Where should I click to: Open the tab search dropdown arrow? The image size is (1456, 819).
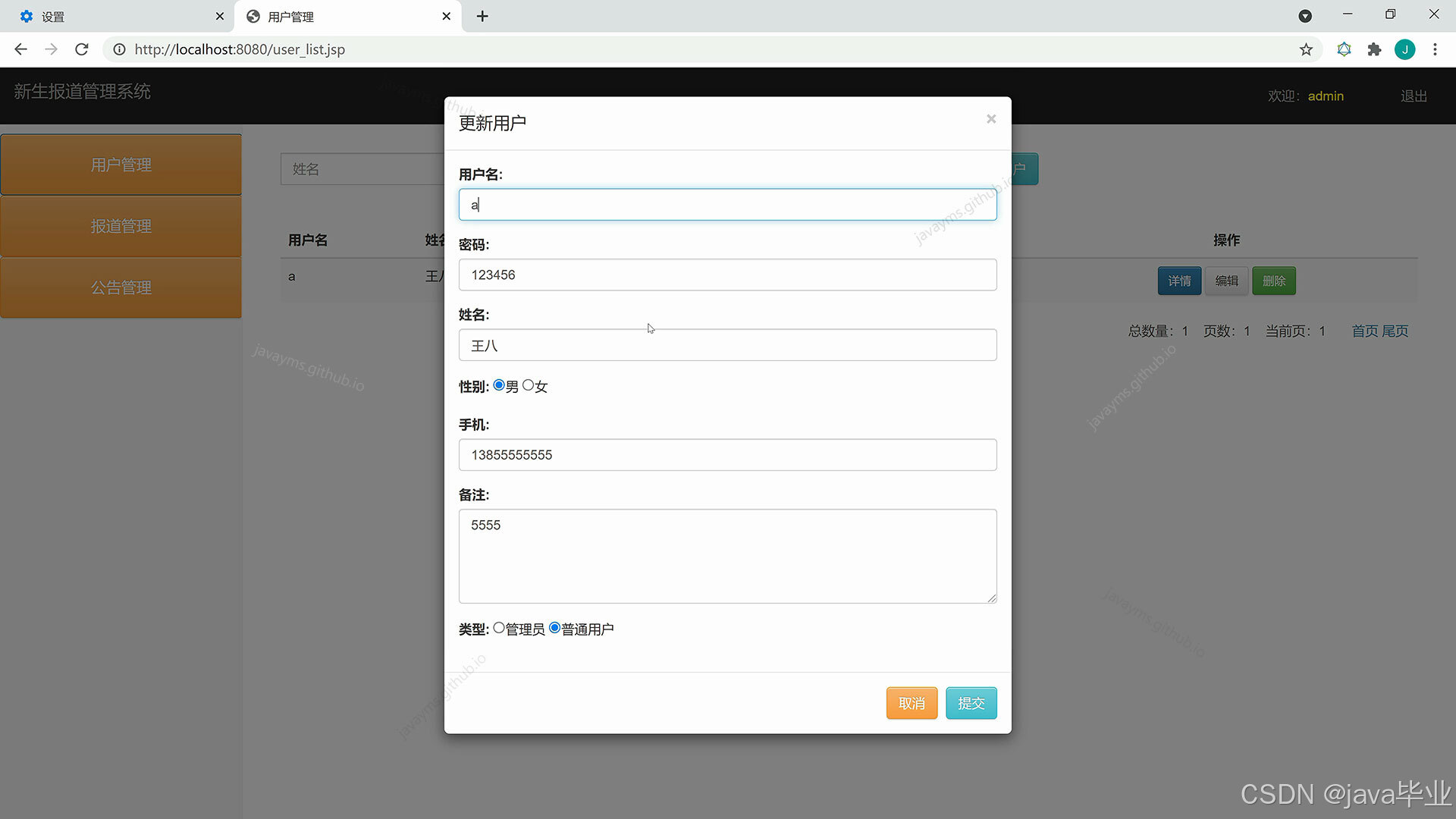(1305, 16)
